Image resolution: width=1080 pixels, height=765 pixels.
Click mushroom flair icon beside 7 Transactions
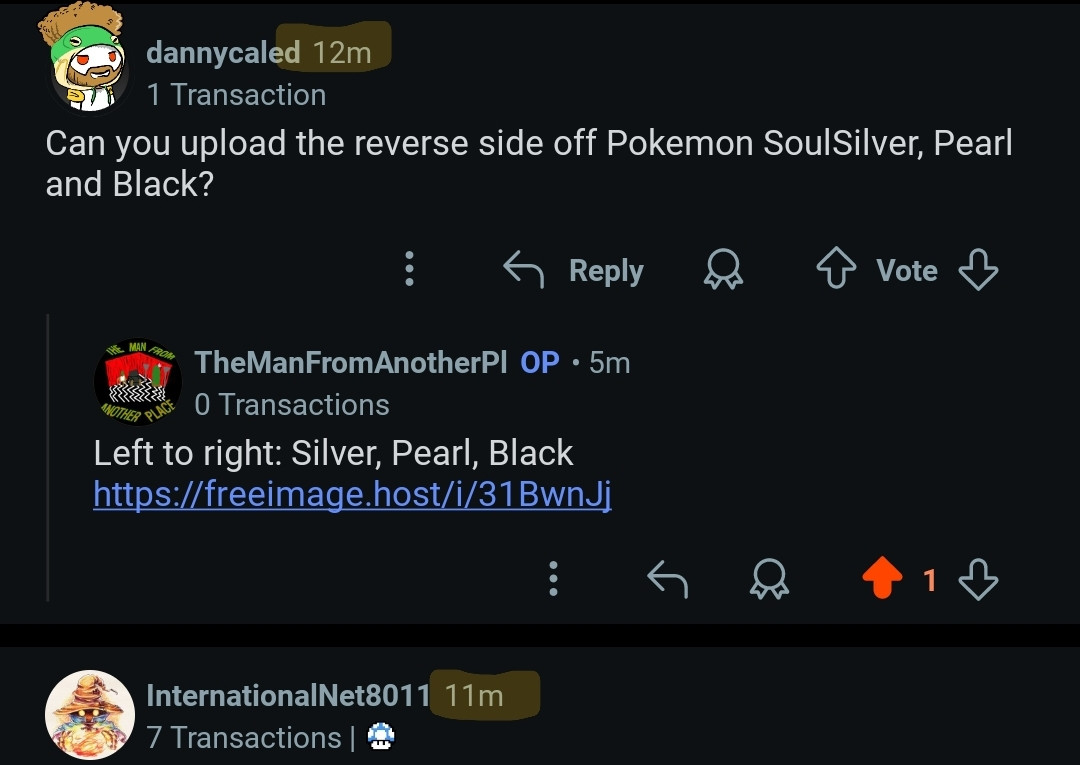point(381,737)
